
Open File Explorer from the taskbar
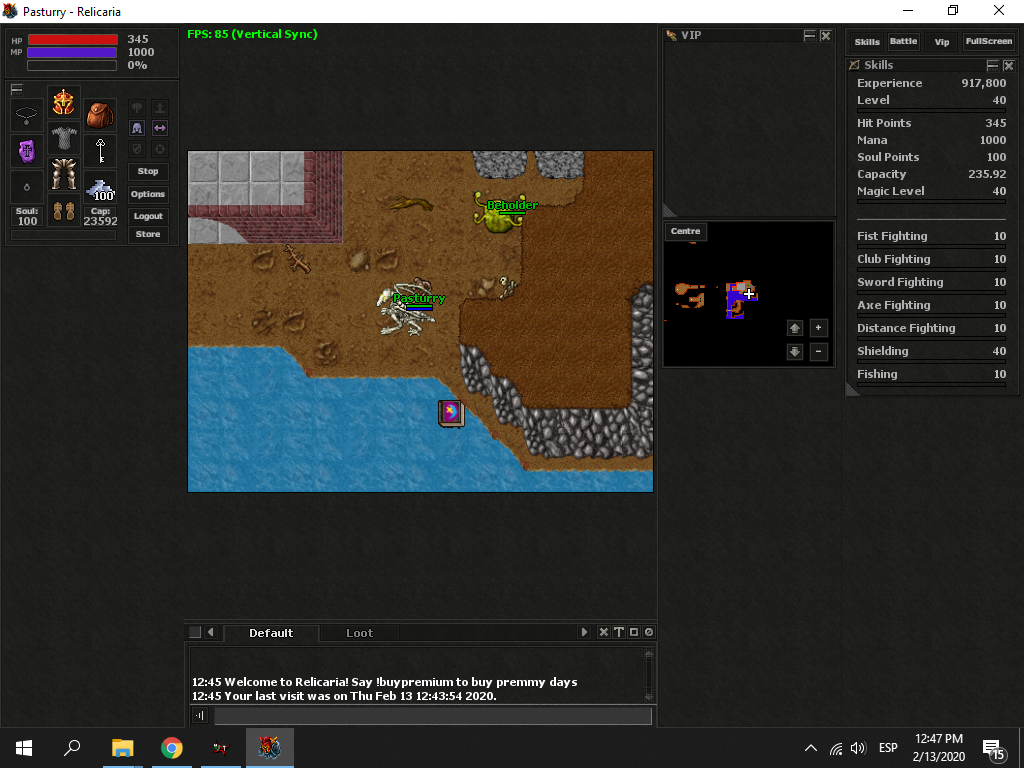point(122,748)
